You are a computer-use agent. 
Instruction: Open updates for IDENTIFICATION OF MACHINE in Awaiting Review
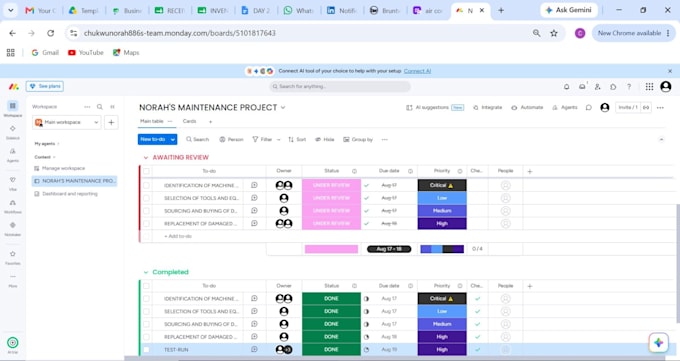point(255,185)
